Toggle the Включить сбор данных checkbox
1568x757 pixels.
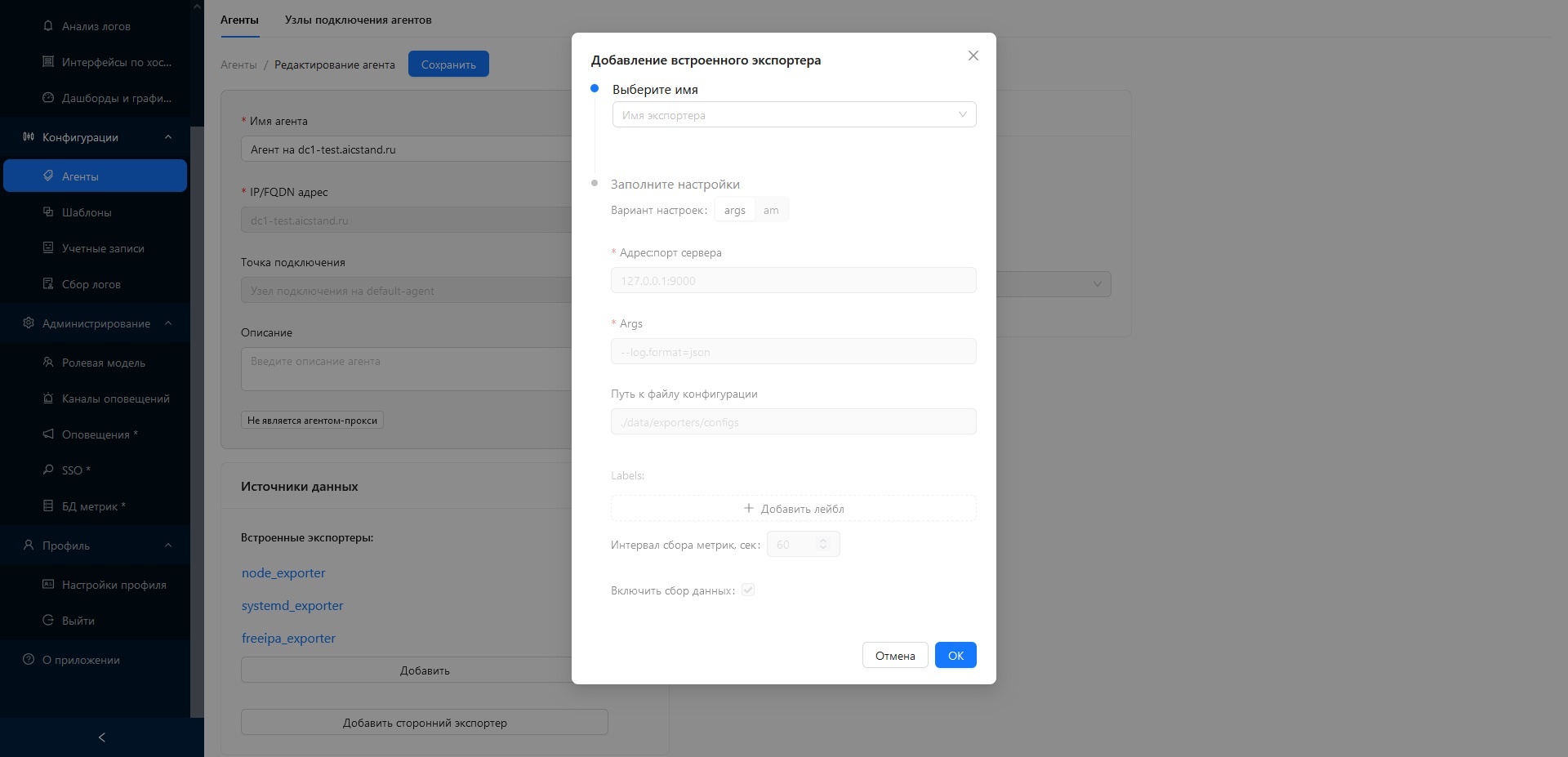748,590
